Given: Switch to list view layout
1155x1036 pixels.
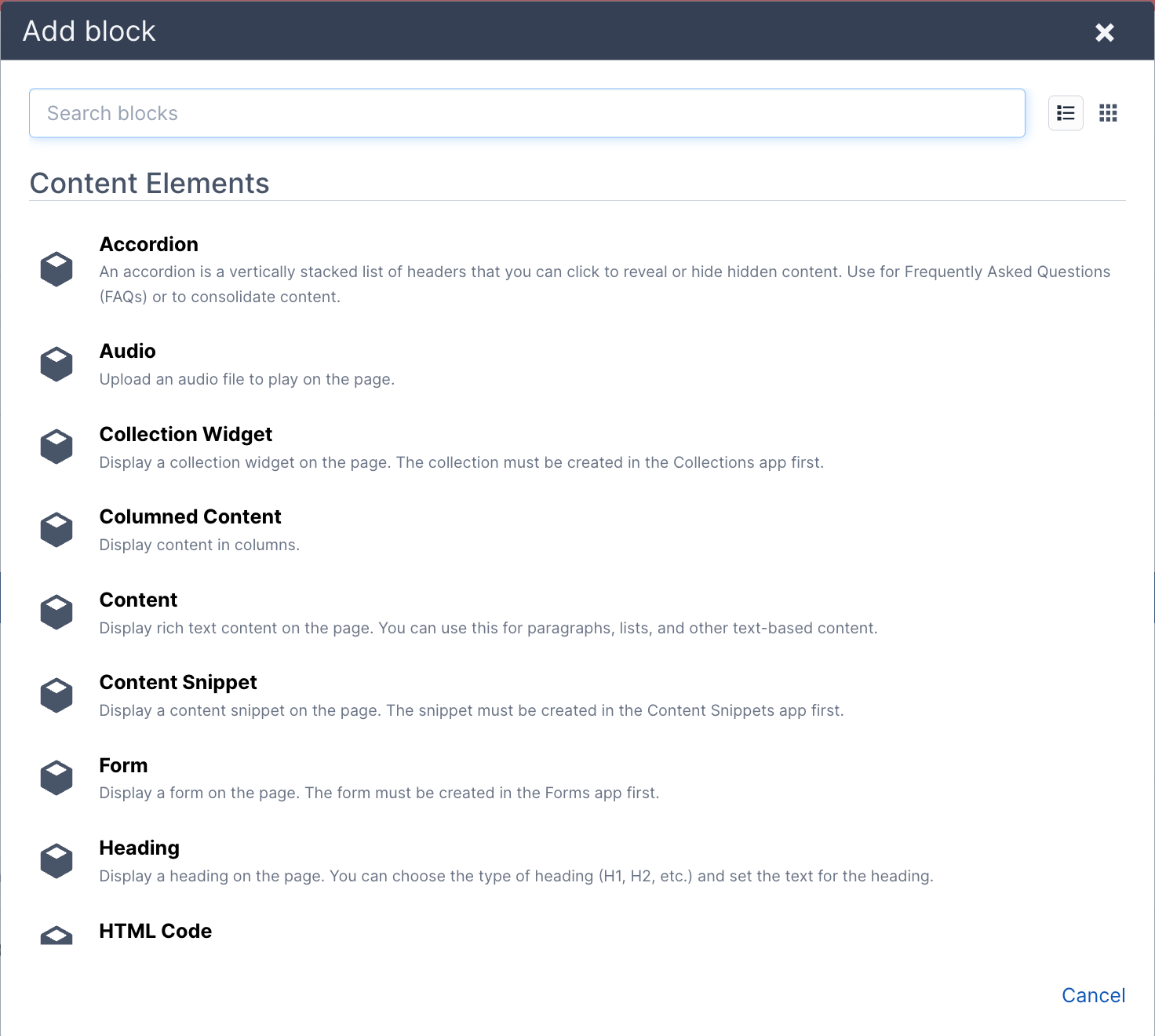Looking at the screenshot, I should 1066,113.
